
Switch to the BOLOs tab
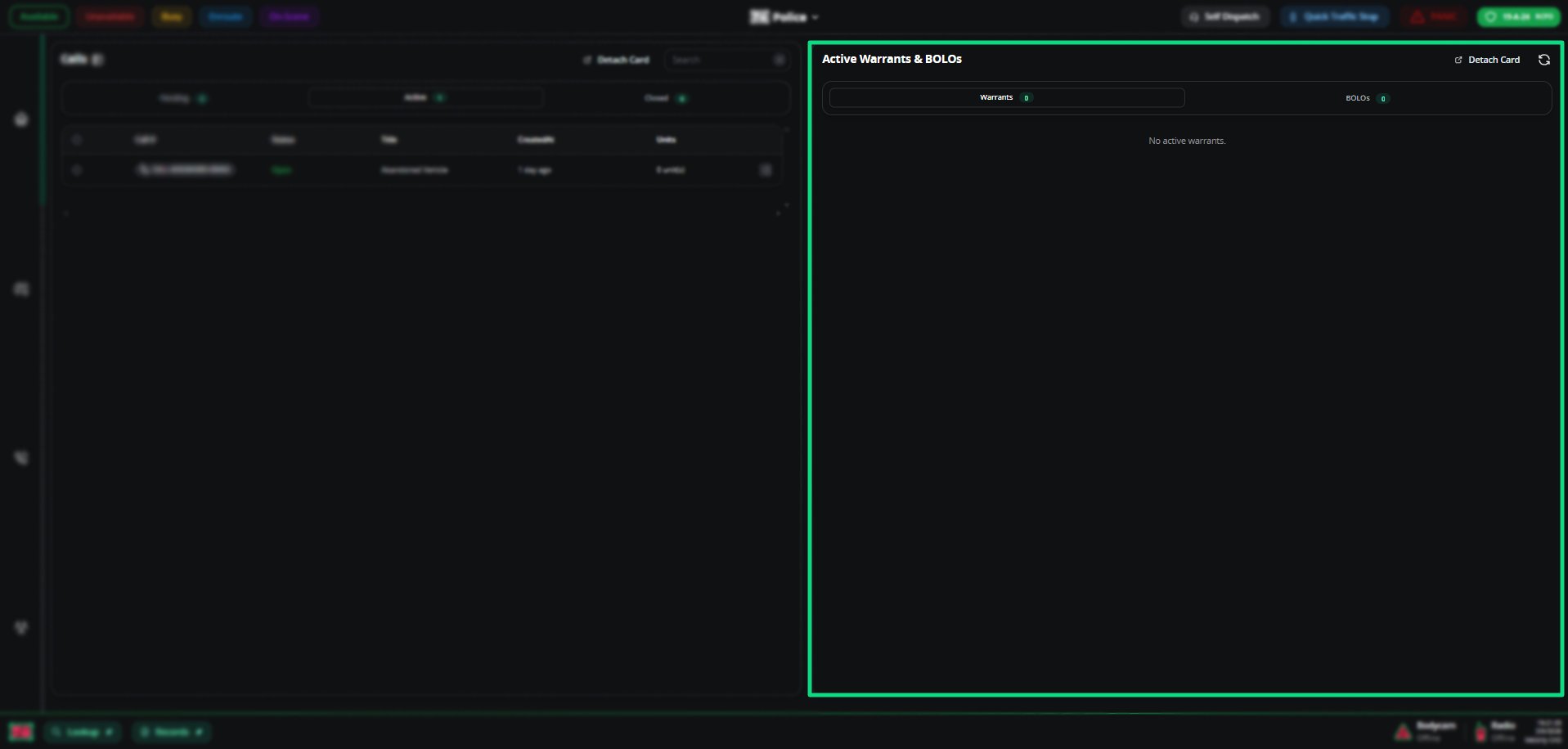click(x=1367, y=98)
